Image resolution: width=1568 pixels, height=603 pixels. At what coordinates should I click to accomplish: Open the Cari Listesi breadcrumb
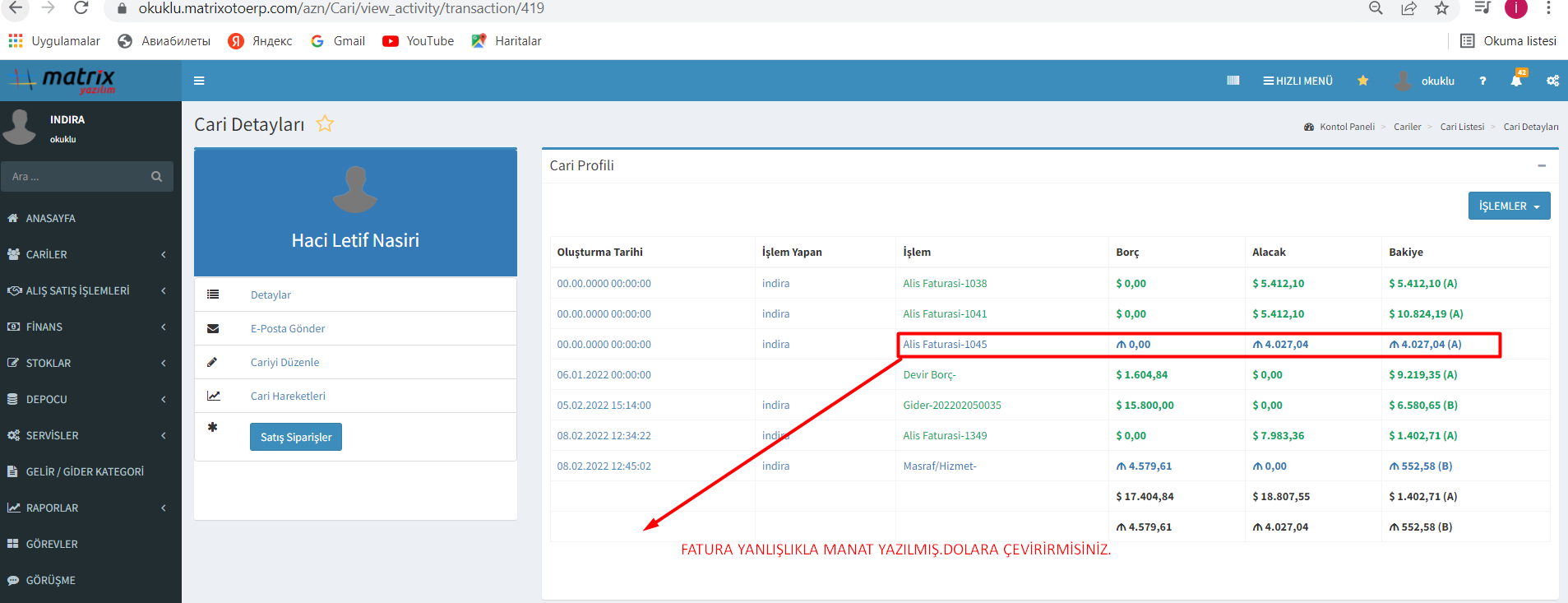(1462, 127)
